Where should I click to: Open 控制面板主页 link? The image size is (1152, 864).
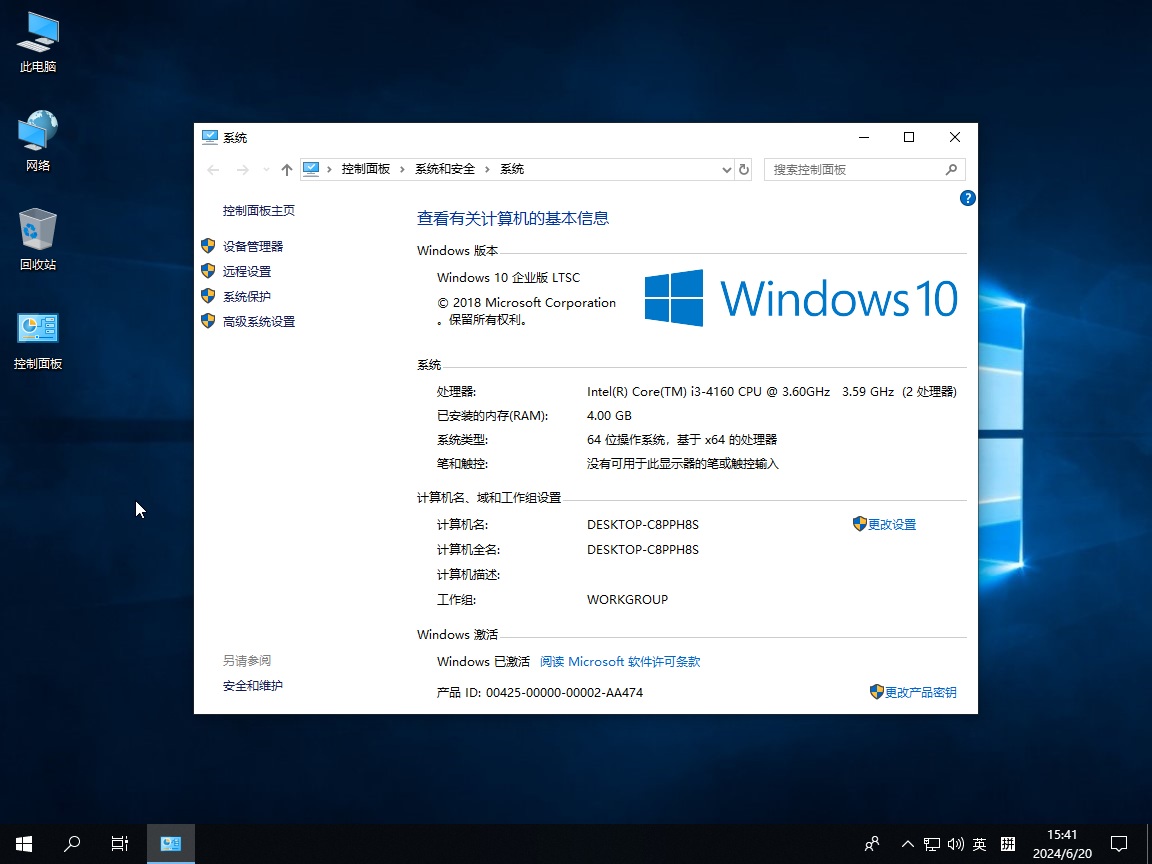[x=259, y=211]
